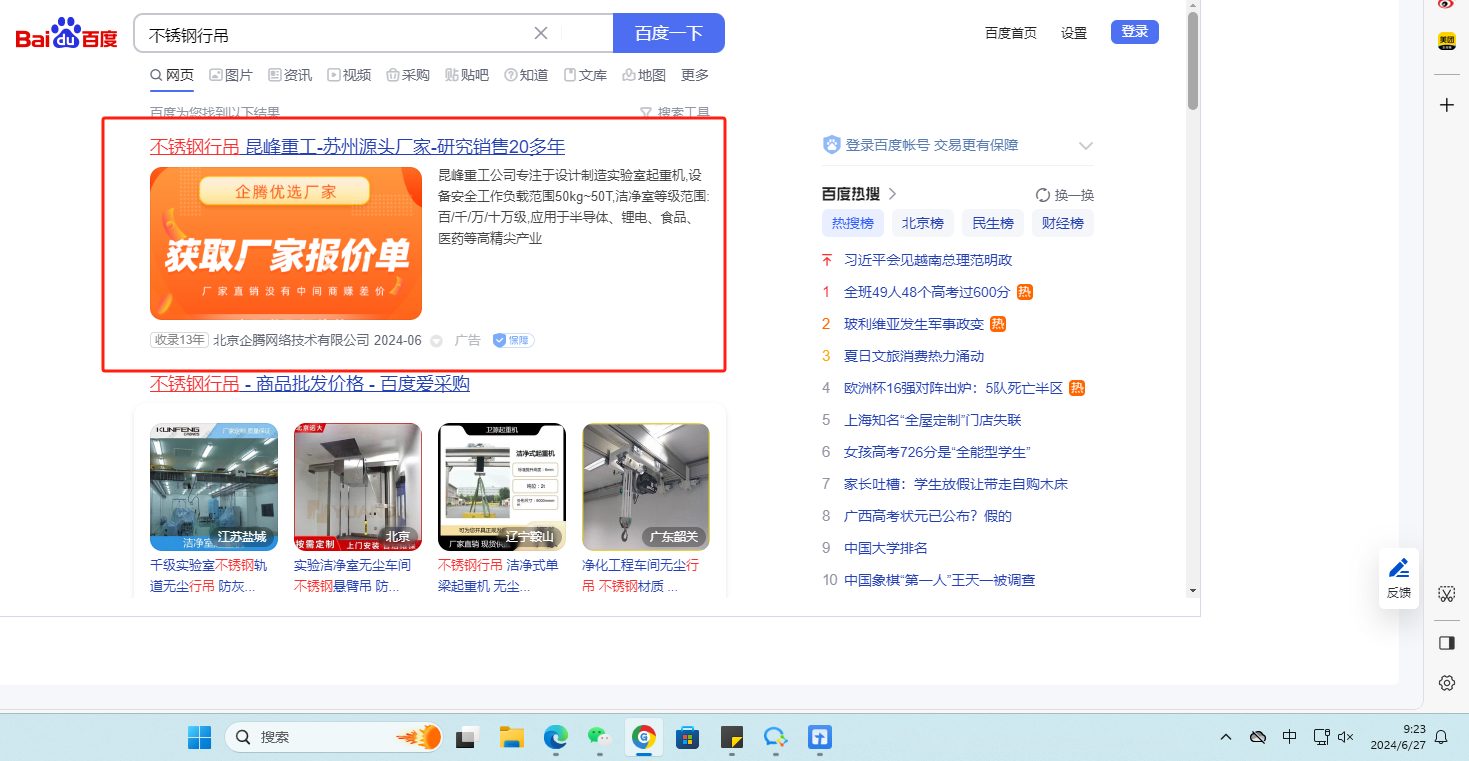Open hot topic 习近平会见越南总理范明政

click(928, 260)
